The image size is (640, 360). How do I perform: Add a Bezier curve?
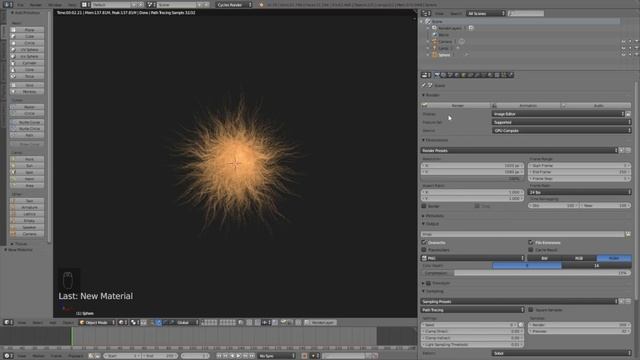[27, 107]
